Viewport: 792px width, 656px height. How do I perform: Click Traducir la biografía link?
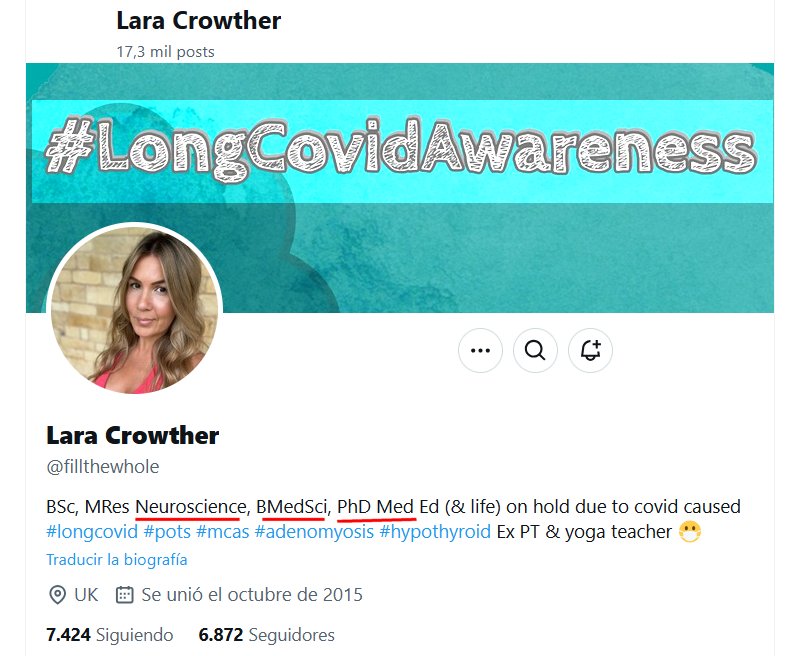117,560
